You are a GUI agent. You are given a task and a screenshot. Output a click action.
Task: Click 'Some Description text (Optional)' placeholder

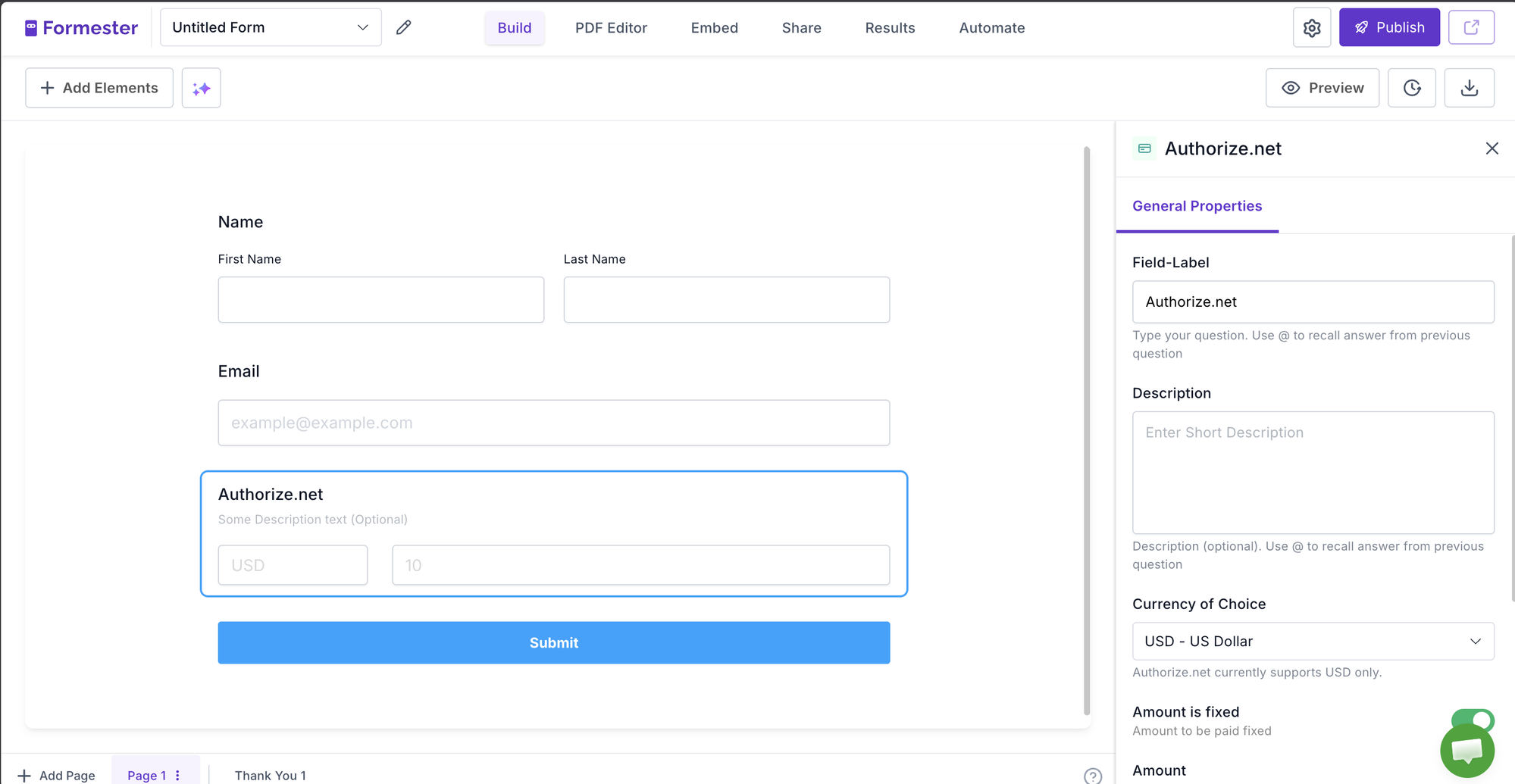click(312, 519)
